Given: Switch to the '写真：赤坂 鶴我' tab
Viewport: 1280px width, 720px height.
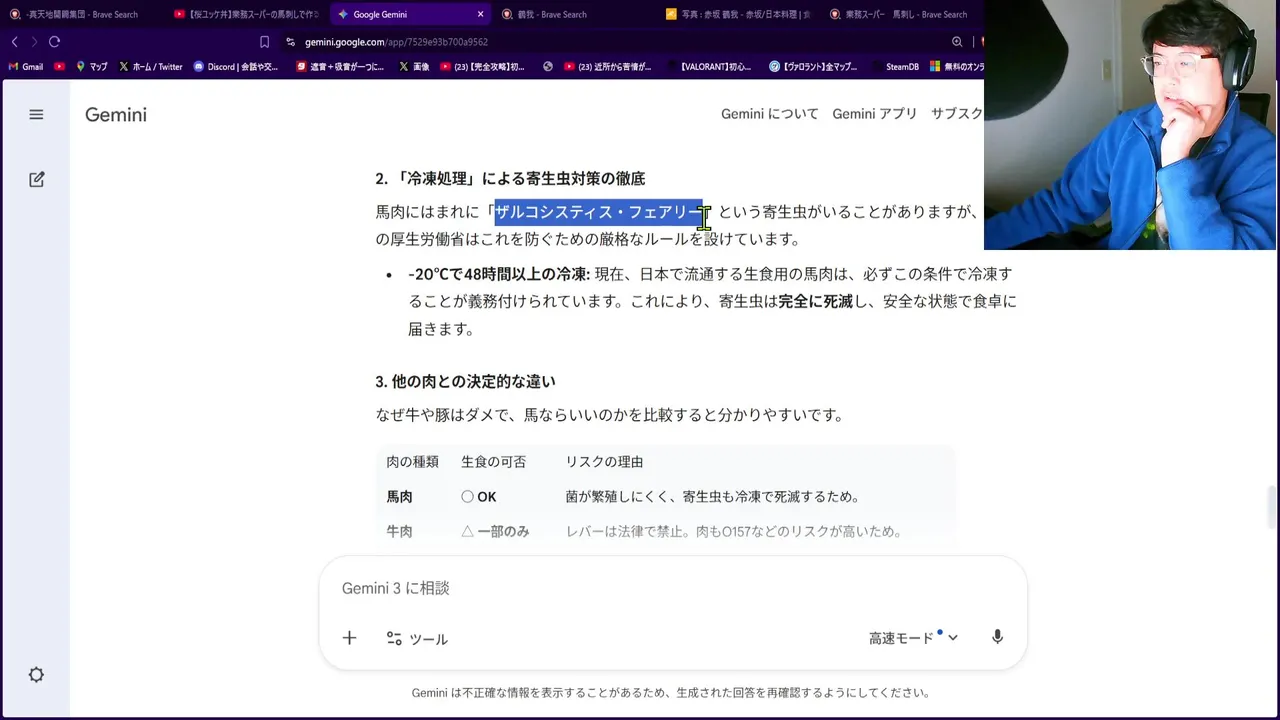Looking at the screenshot, I should 737,14.
